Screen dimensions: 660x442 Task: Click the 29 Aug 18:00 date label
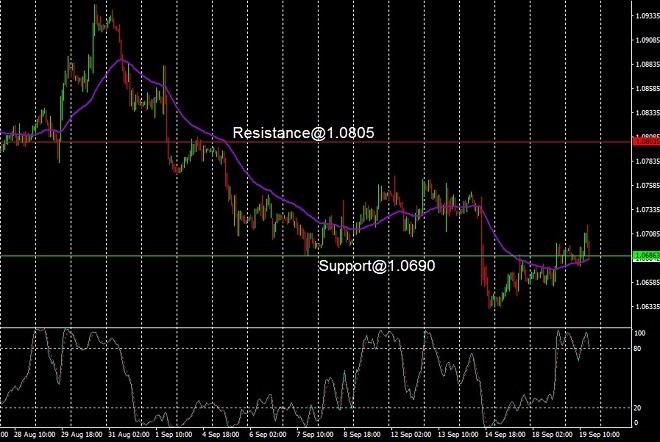pos(81,434)
